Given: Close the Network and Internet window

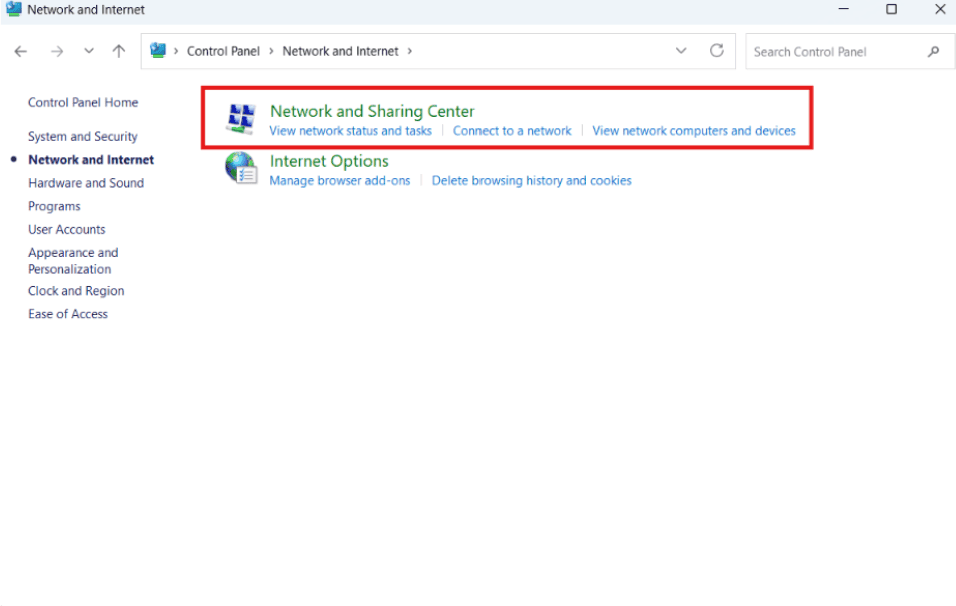Looking at the screenshot, I should click(940, 9).
